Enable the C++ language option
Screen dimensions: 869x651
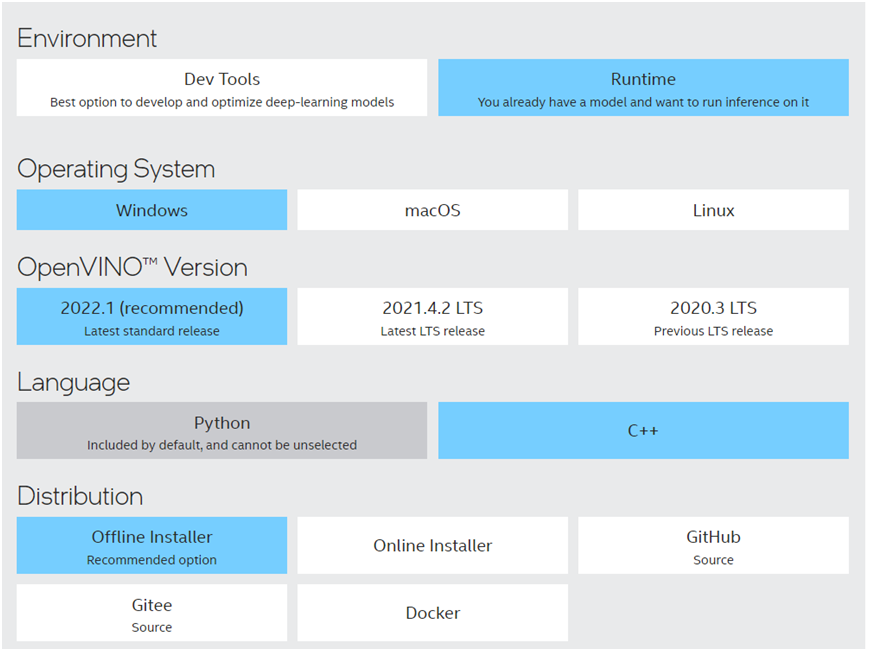tap(643, 430)
